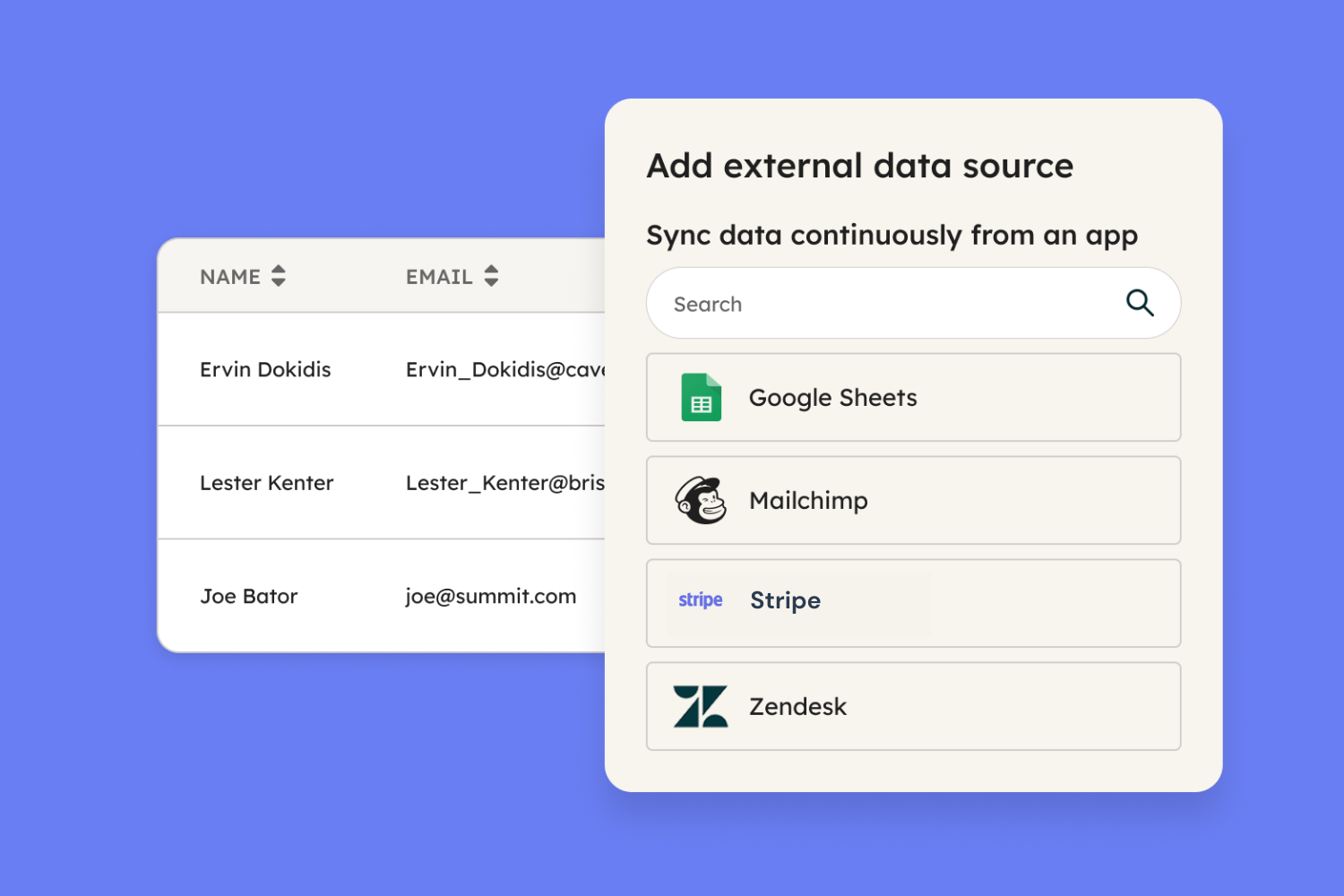The width and height of the screenshot is (1344, 896).
Task: Click the magnifying glass search icon
Action: [x=1139, y=303]
